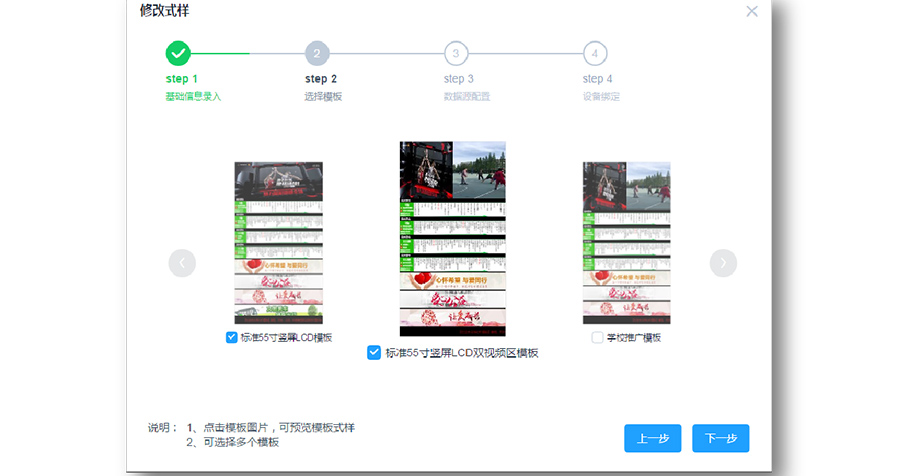The width and height of the screenshot is (910, 476).
Task: Click the step 2 circle icon
Action: point(317,53)
